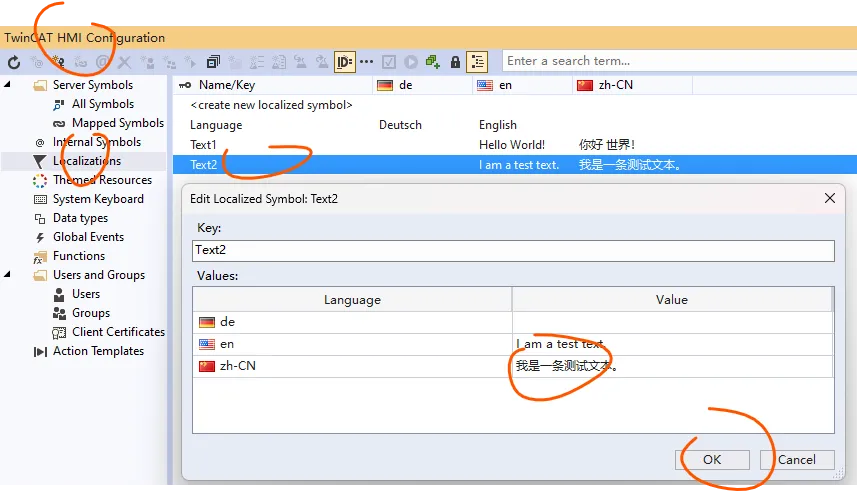The width and height of the screenshot is (857, 492).
Task: Select Server Symbols in the tree
Action: coord(93,85)
